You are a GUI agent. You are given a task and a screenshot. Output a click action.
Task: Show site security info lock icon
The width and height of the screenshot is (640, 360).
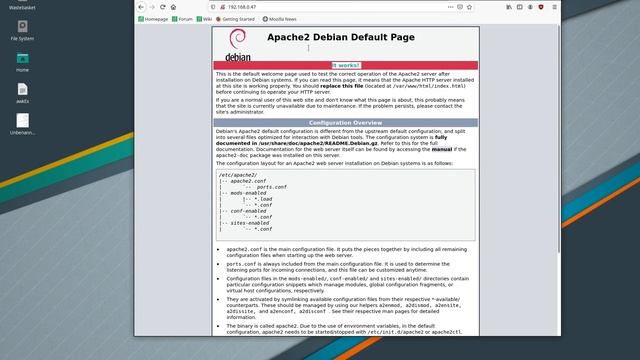[x=222, y=7]
